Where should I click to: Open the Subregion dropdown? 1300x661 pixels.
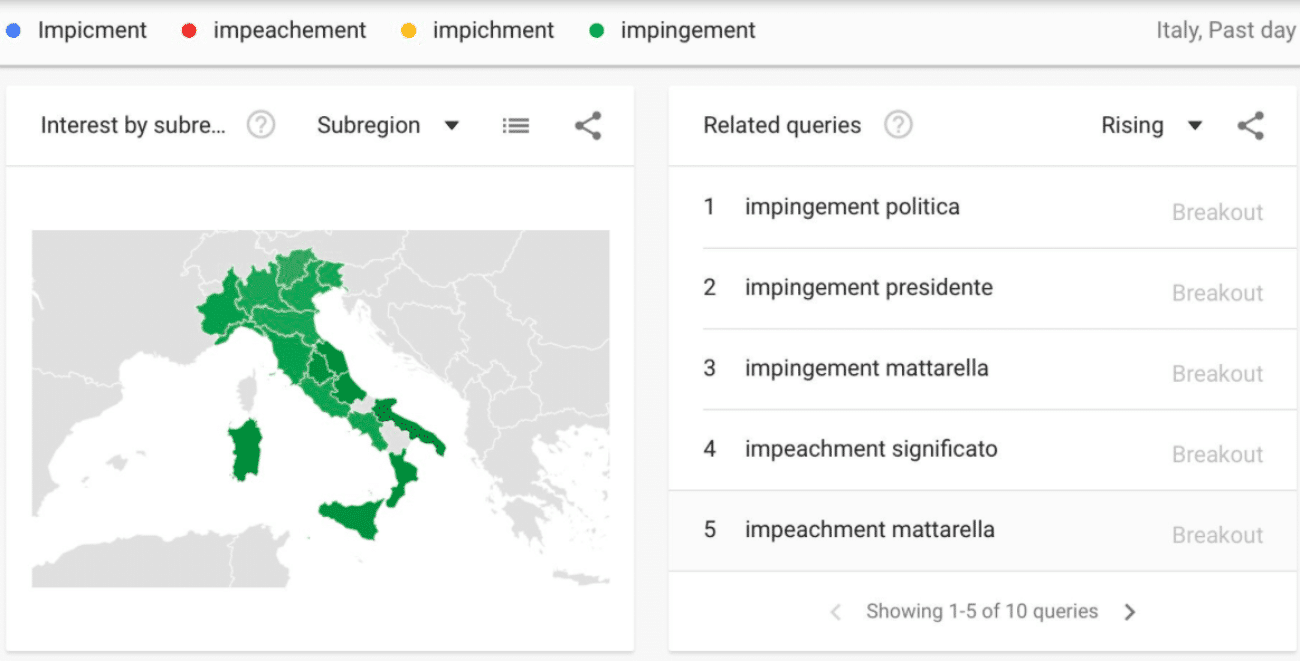[x=388, y=125]
